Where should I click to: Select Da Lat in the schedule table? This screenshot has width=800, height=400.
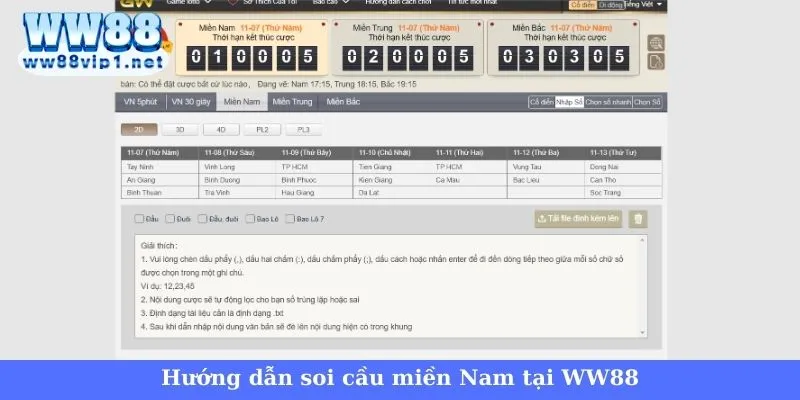[x=368, y=193]
